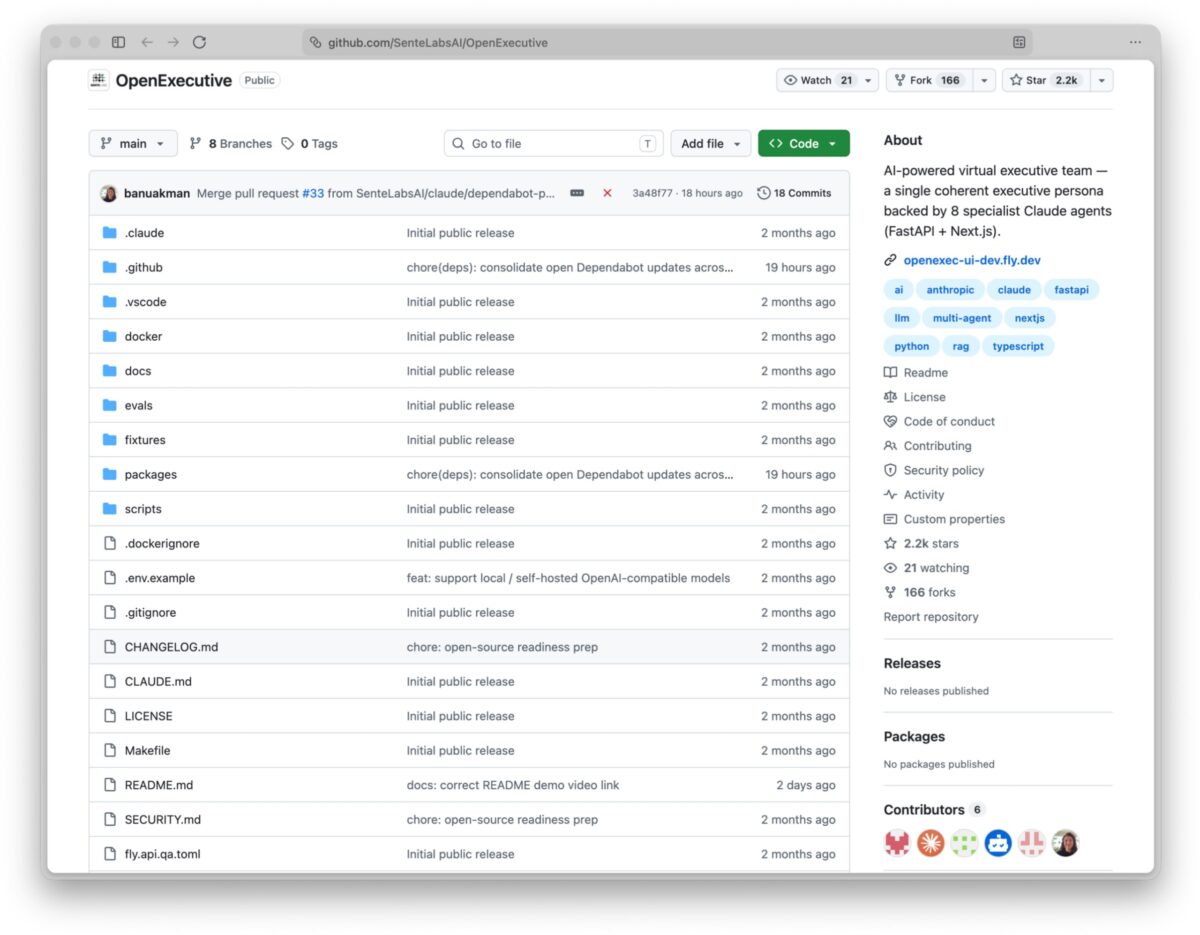Click the green pixel contributor avatar
Viewport: 1200px width, 935px height.
point(964,843)
